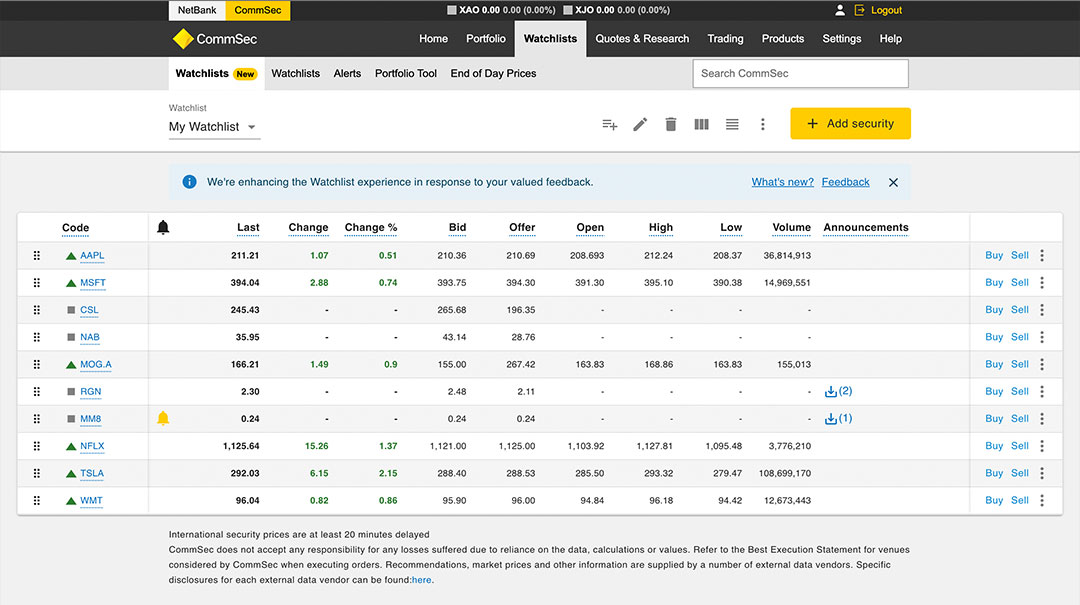Download the MM8 announcement (1)
The image size is (1080, 605).
click(838, 418)
